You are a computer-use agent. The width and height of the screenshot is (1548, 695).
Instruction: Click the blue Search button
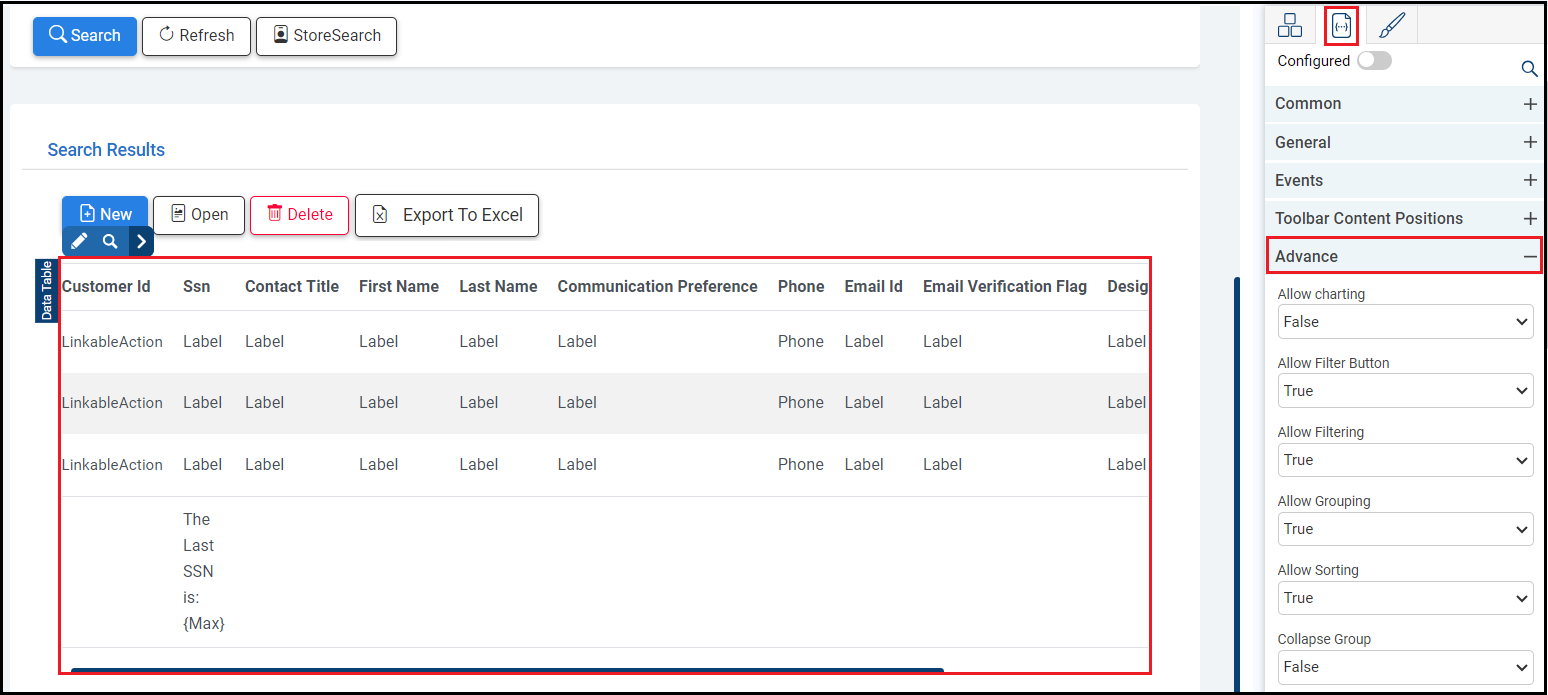pos(85,36)
